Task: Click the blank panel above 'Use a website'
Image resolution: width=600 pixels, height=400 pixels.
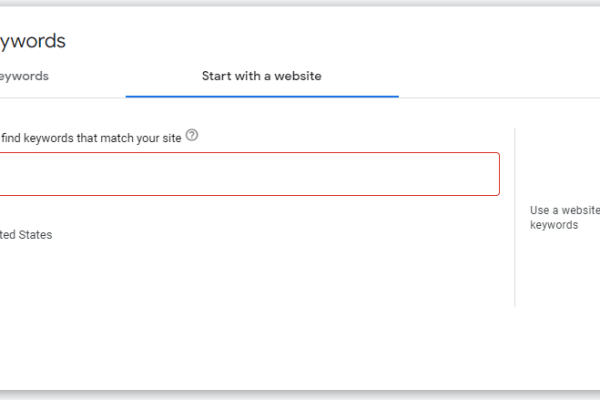Action: [x=559, y=165]
